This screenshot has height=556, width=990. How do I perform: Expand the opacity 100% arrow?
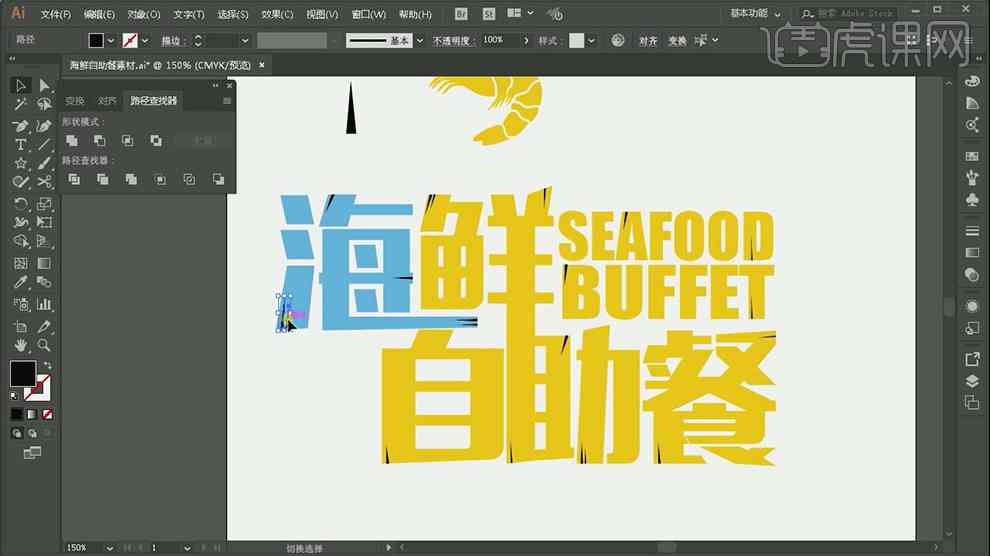(526, 40)
